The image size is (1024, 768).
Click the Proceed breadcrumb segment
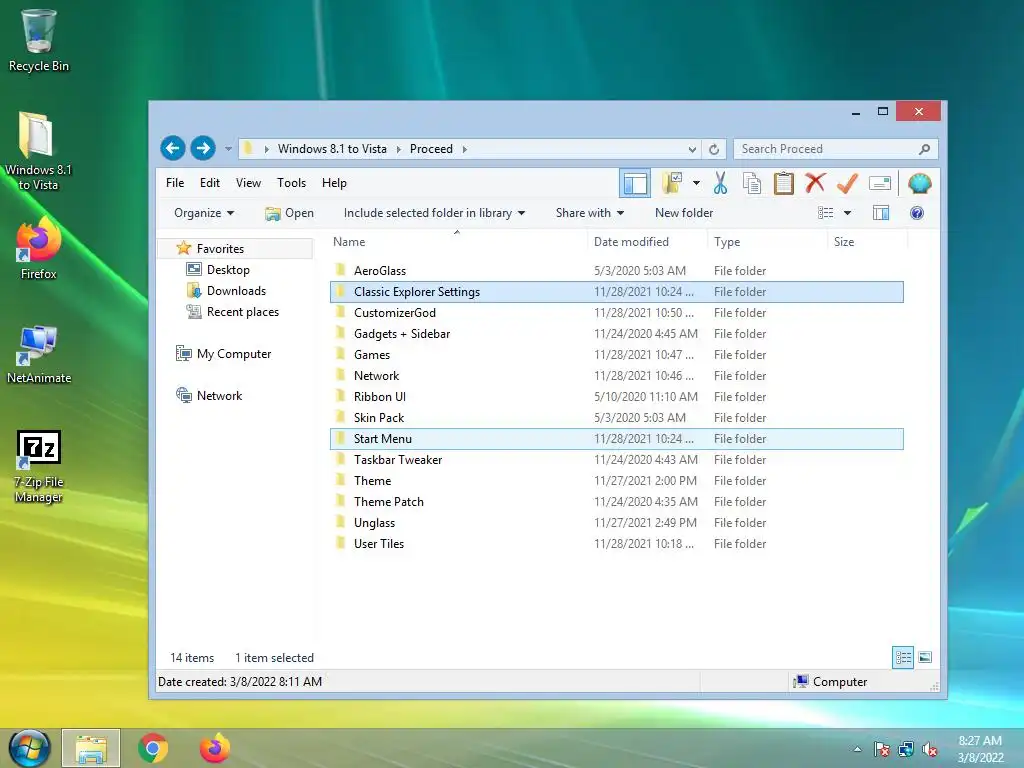click(431, 149)
